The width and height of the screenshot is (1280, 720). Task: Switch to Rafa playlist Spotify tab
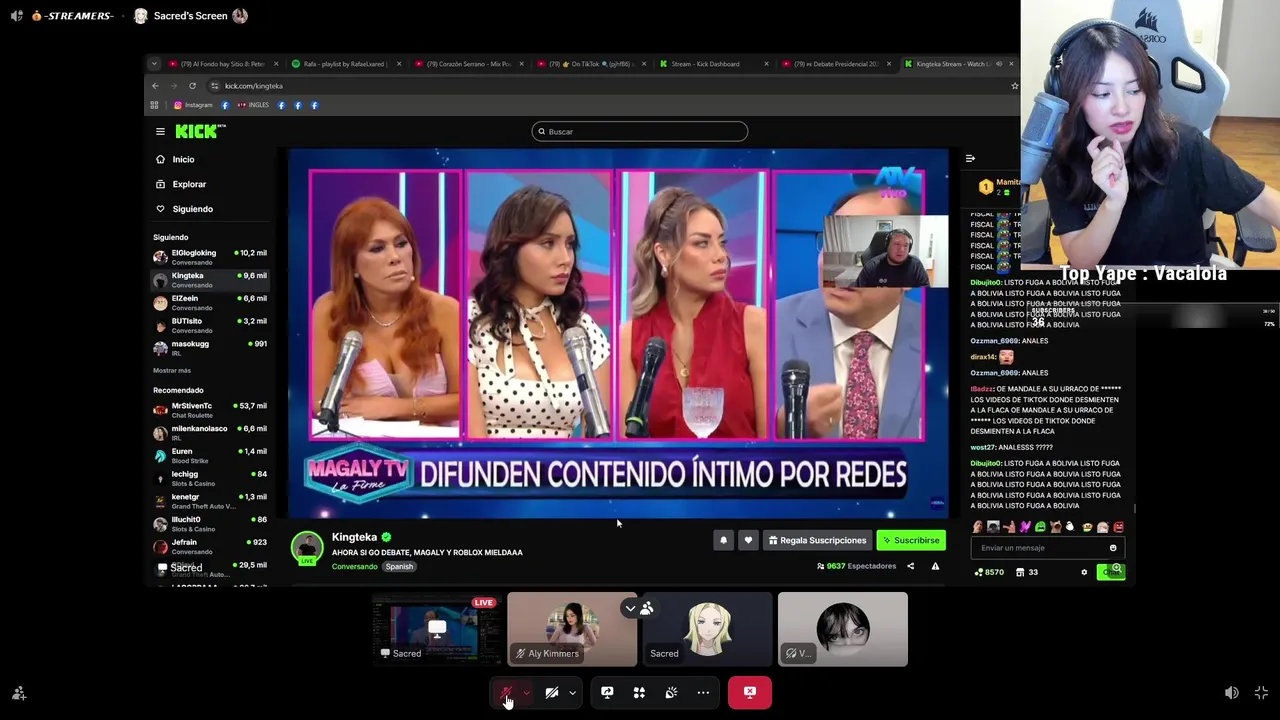click(346, 64)
